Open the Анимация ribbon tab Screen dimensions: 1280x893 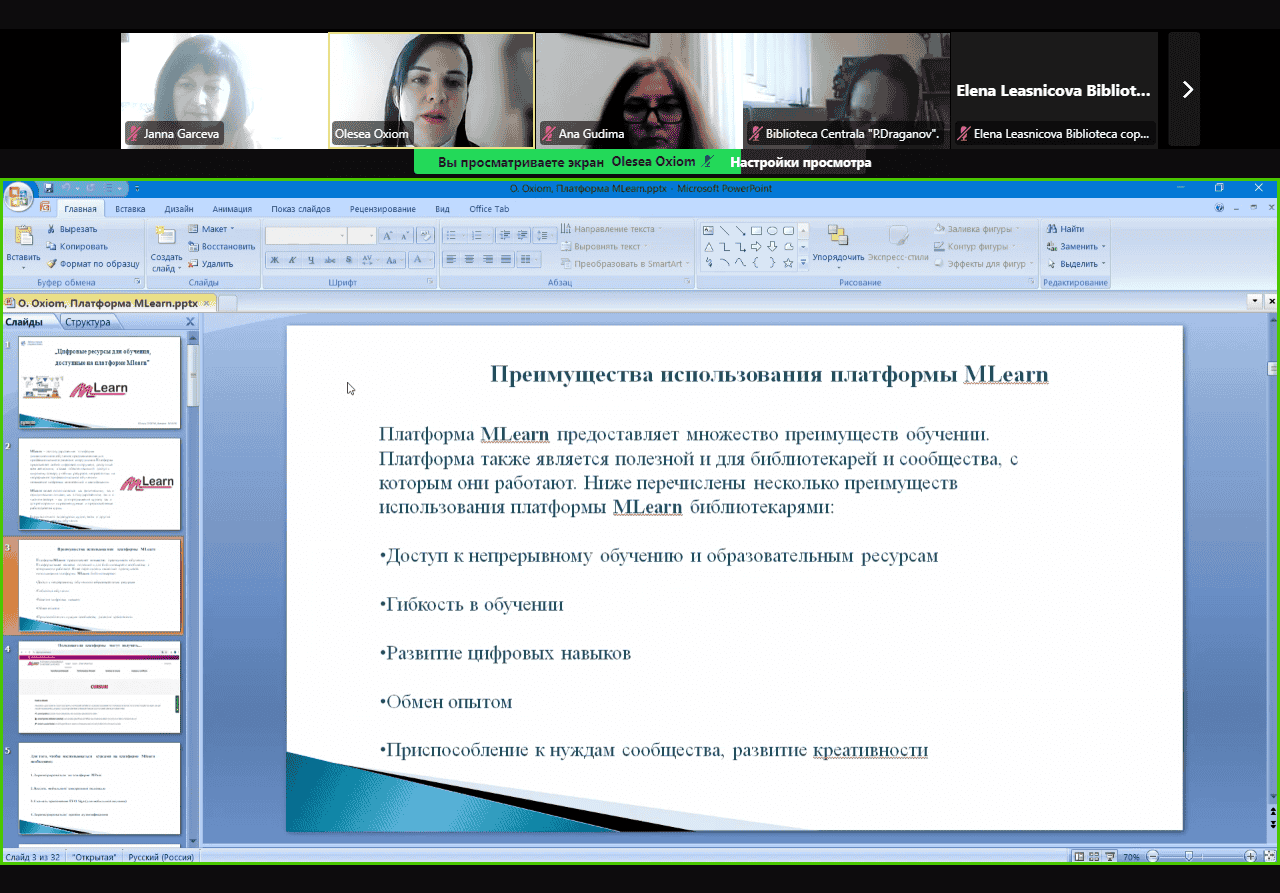pyautogui.click(x=232, y=209)
